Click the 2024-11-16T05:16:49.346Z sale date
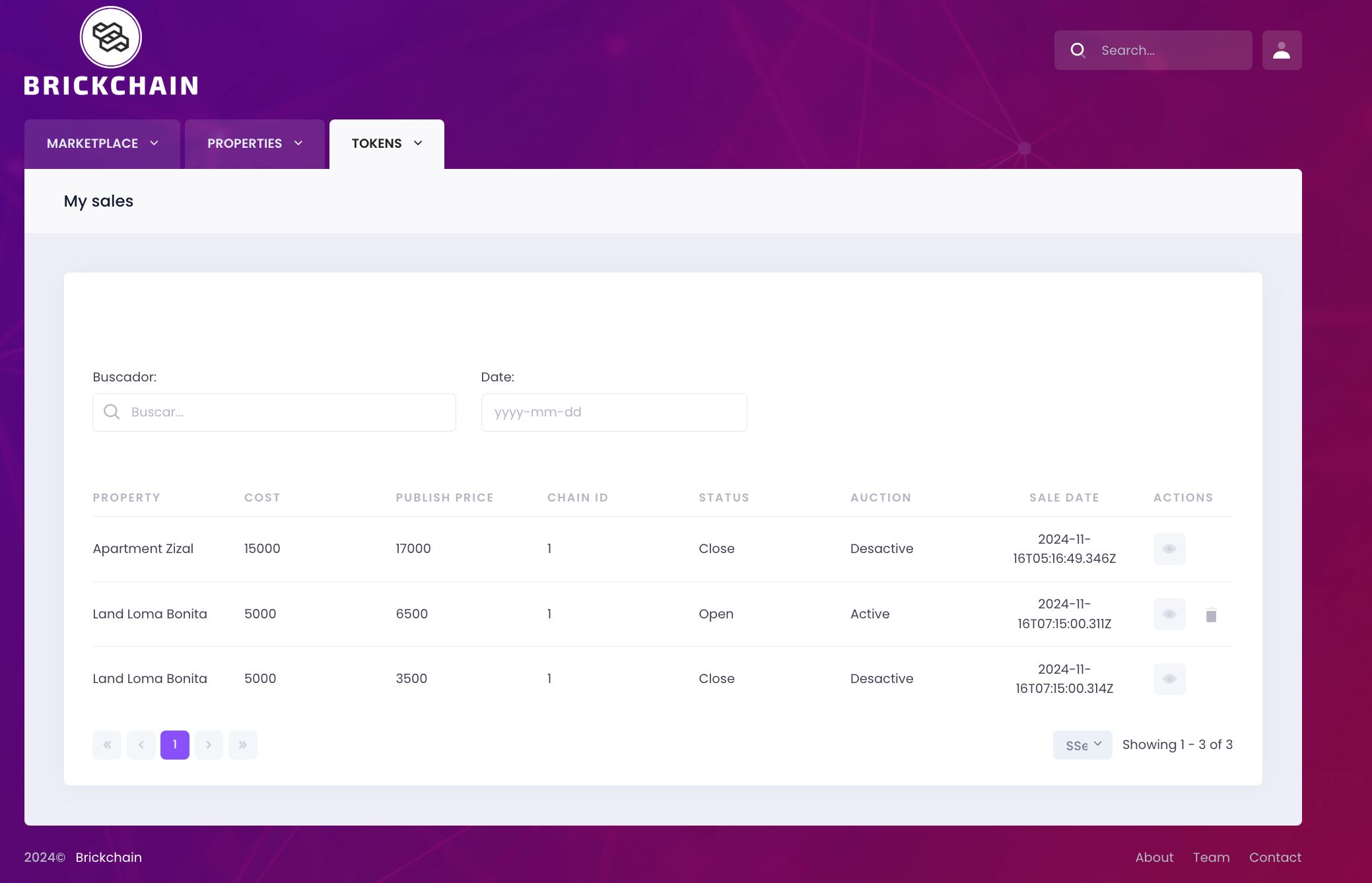Viewport: 1372px width, 883px height. [x=1064, y=549]
